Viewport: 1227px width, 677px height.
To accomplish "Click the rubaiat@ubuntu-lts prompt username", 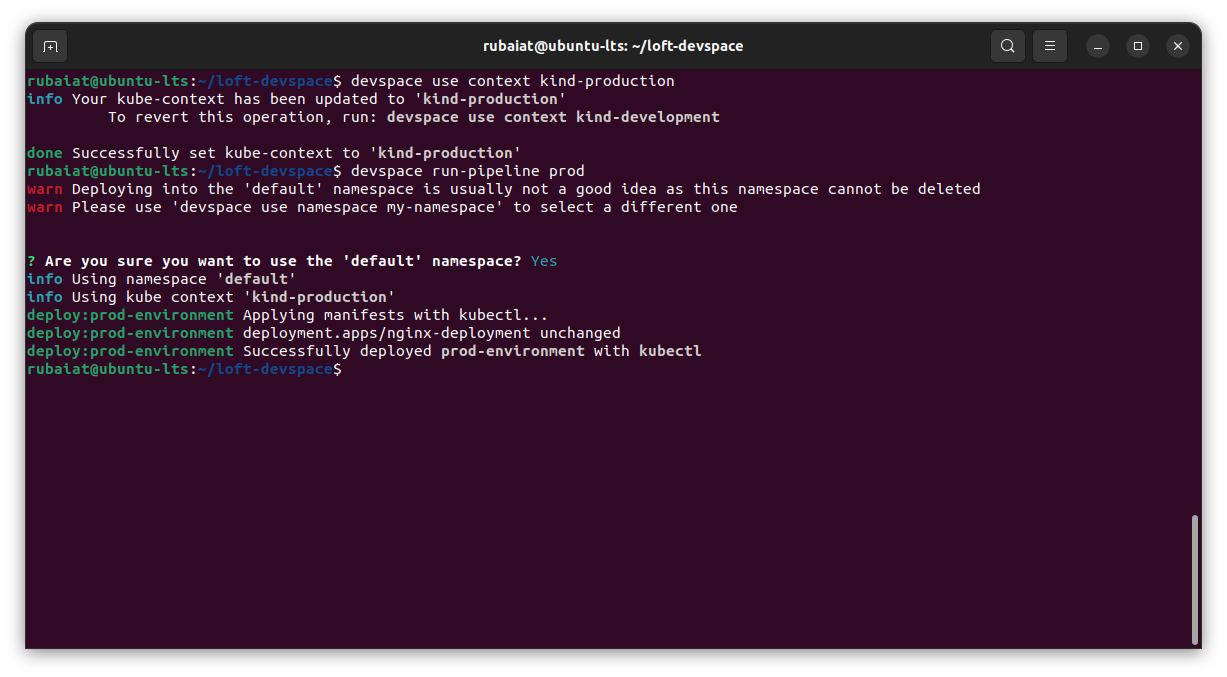I will click(106, 80).
